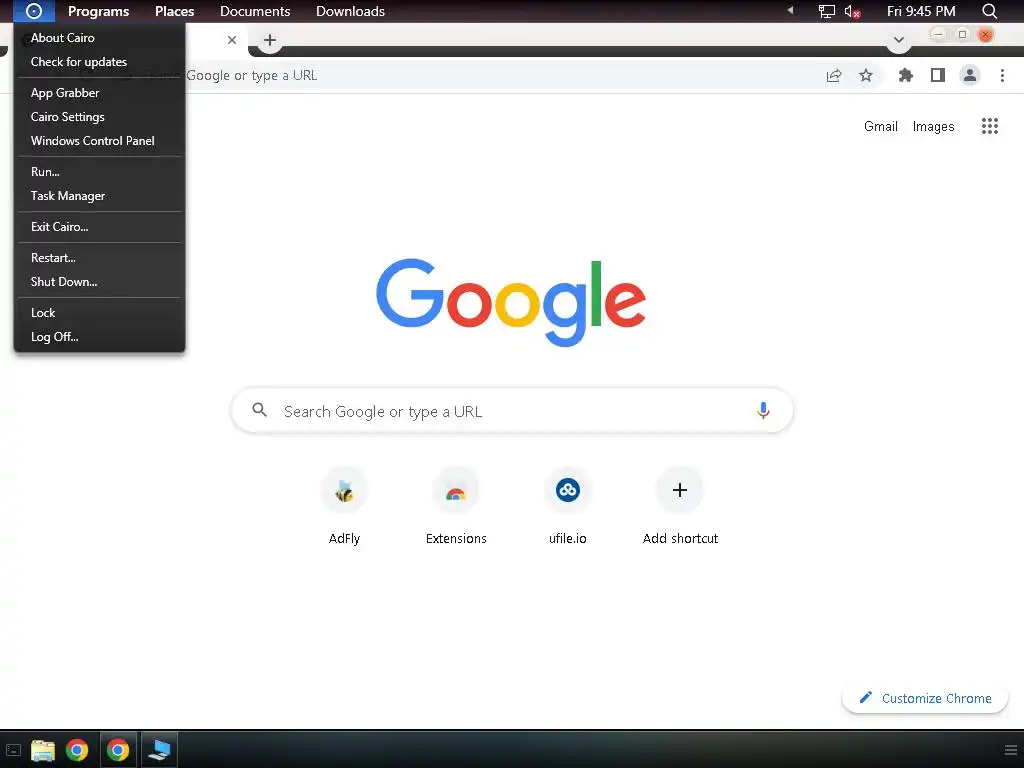
Task: Select Check for updates
Action: pyautogui.click(x=99, y=62)
